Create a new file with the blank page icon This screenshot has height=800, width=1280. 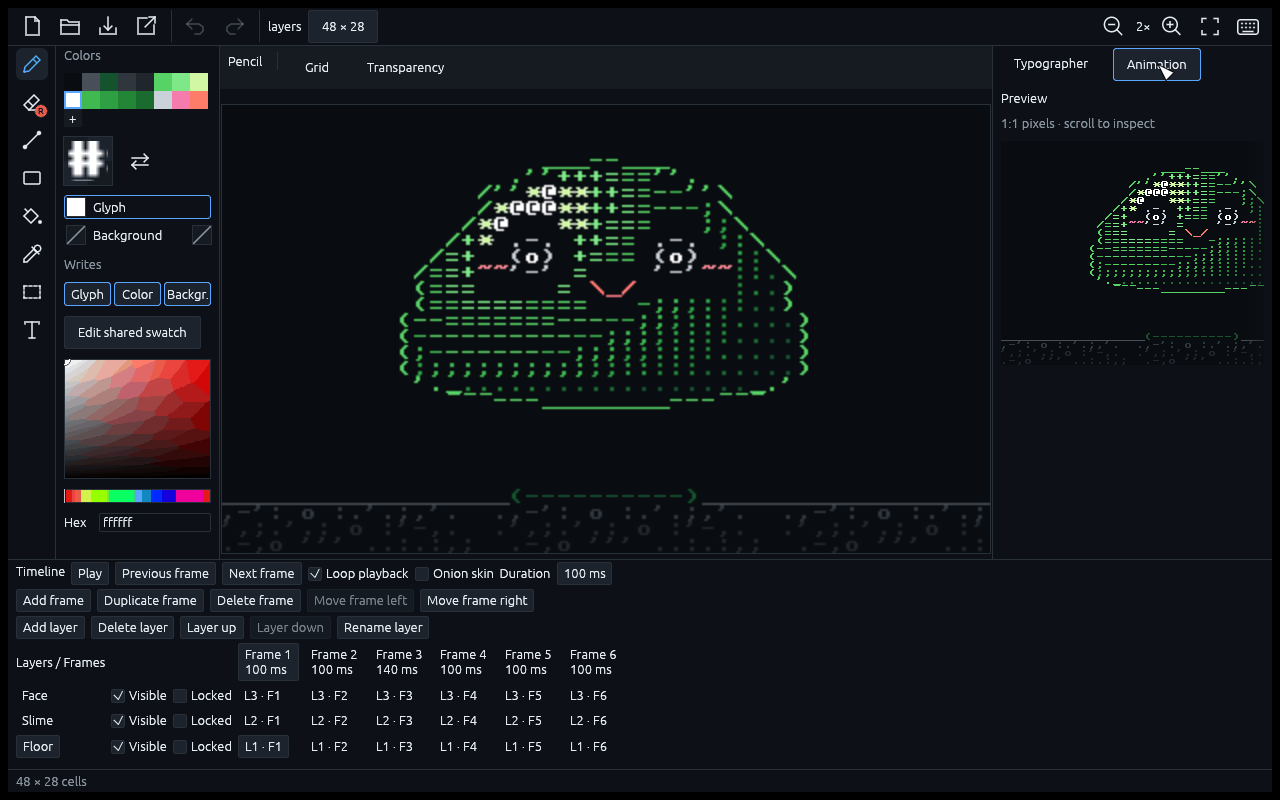[32, 26]
